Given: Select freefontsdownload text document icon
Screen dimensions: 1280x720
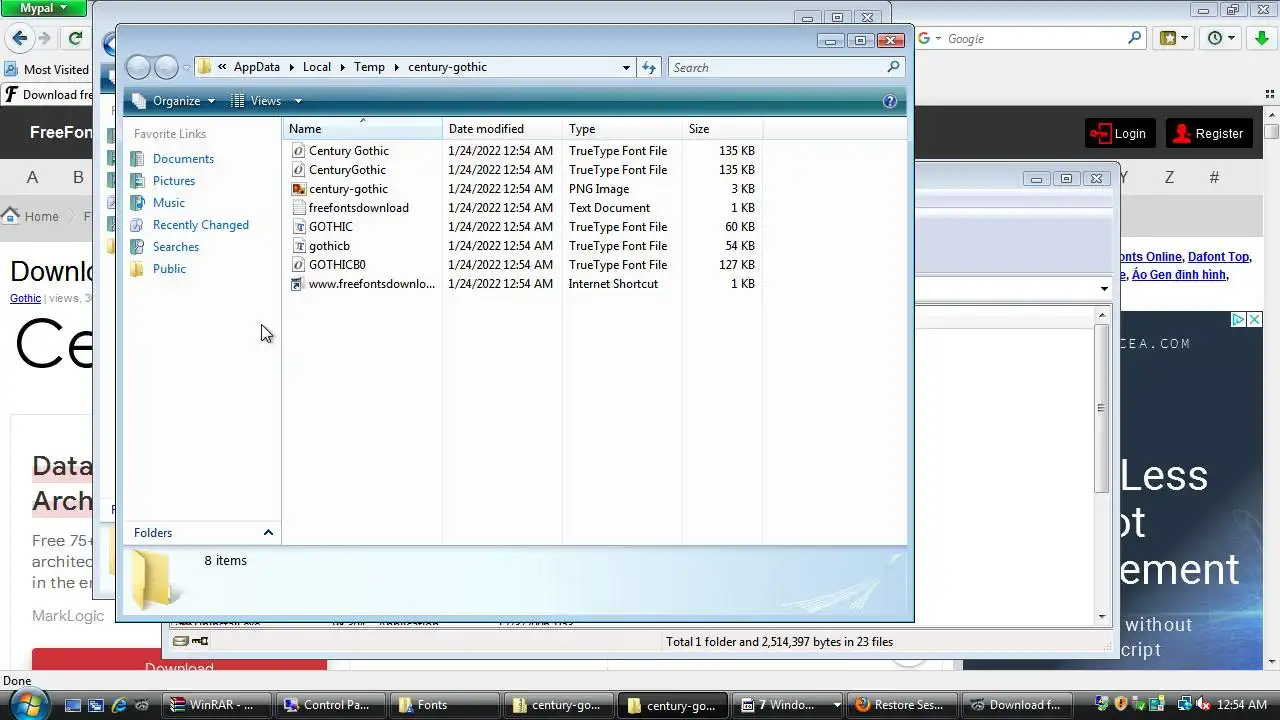Looking at the screenshot, I should (298, 208).
